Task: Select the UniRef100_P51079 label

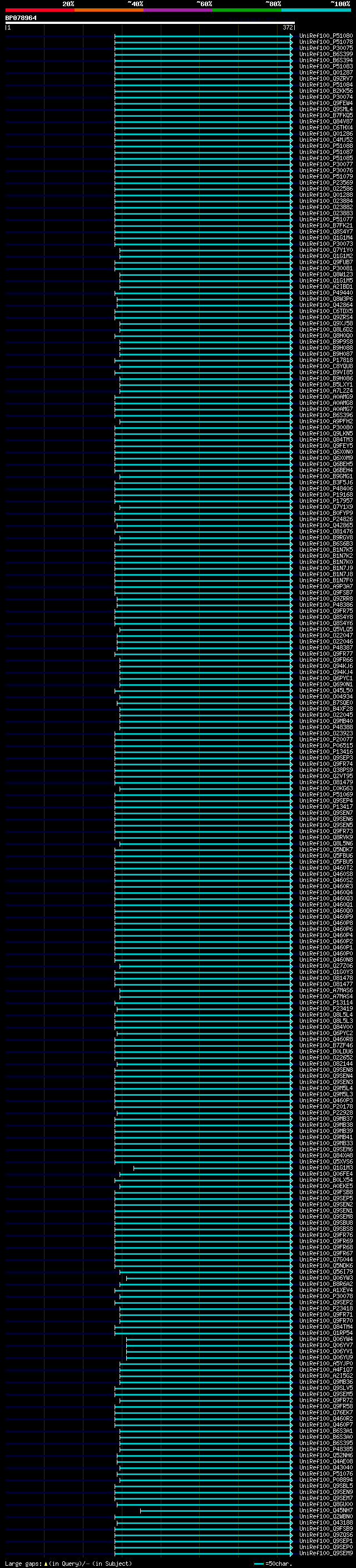Action: pyautogui.click(x=326, y=176)
